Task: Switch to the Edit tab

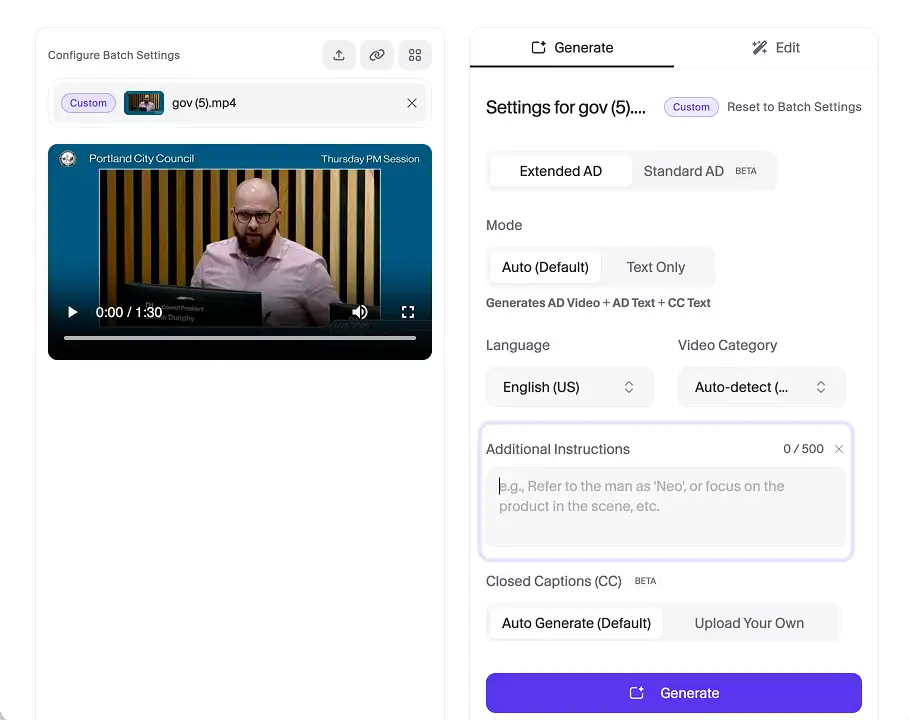Action: [x=776, y=47]
